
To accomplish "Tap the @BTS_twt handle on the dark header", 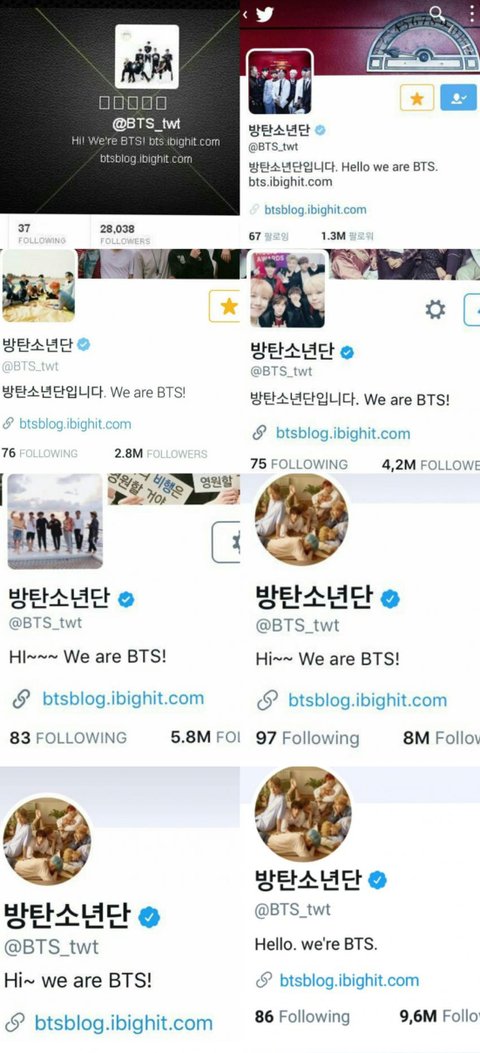I will (146, 124).
